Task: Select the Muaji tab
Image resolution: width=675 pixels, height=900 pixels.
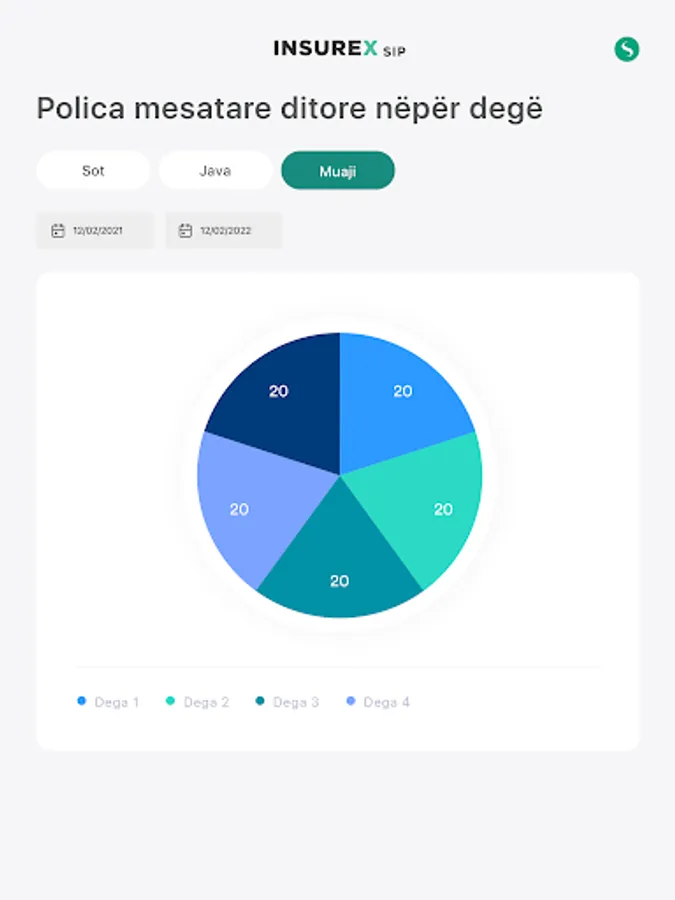Action: click(338, 170)
